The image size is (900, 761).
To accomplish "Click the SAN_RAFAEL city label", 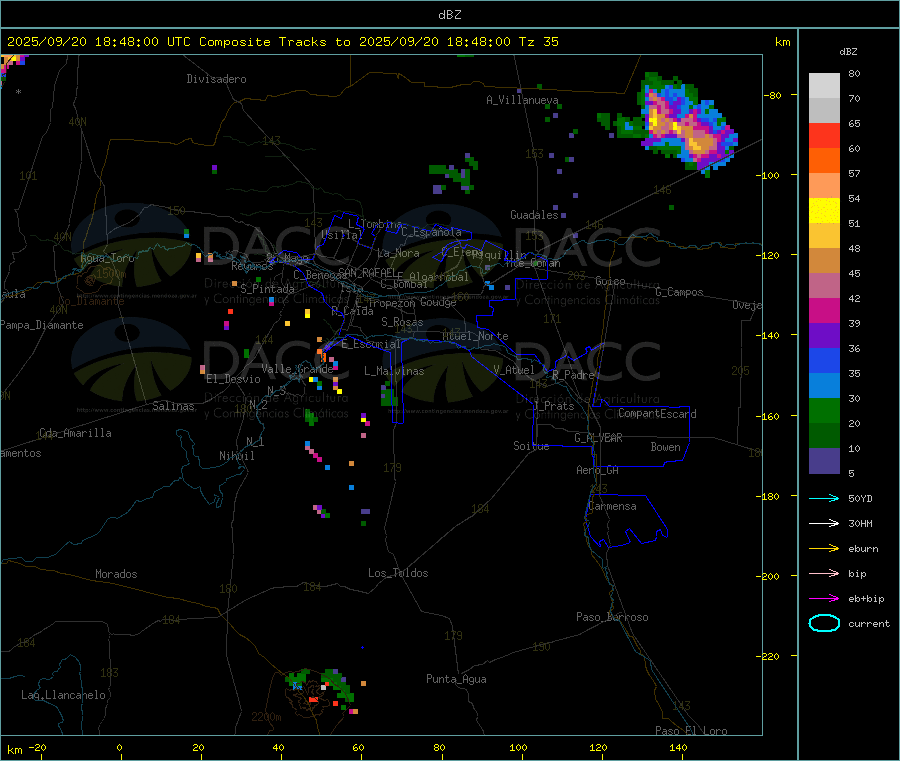I will tap(367, 272).
